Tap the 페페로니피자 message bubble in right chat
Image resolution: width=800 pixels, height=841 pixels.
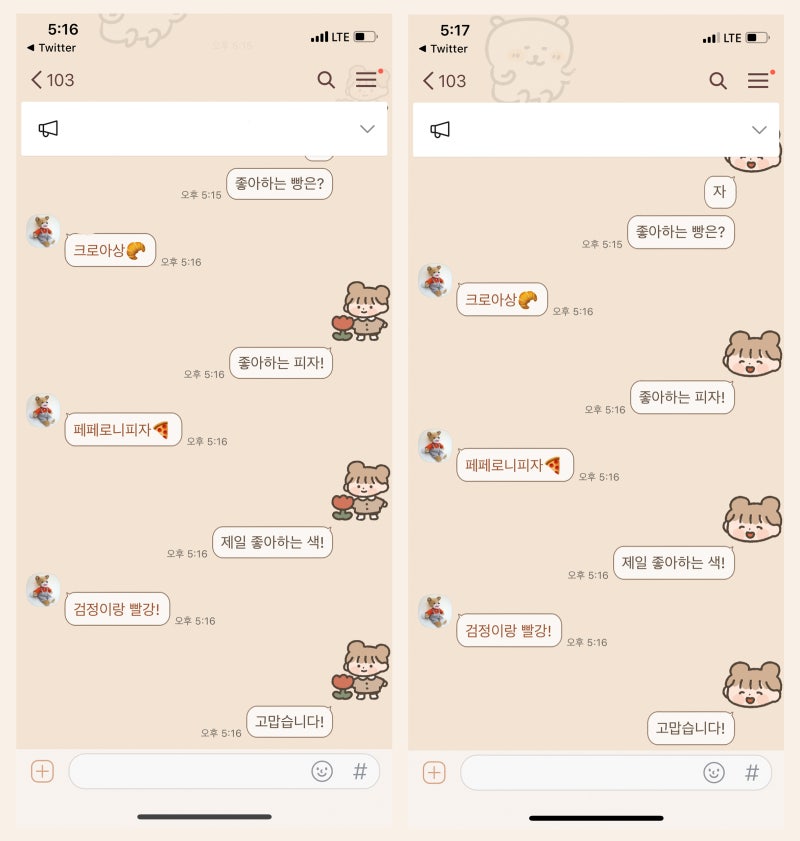515,465
